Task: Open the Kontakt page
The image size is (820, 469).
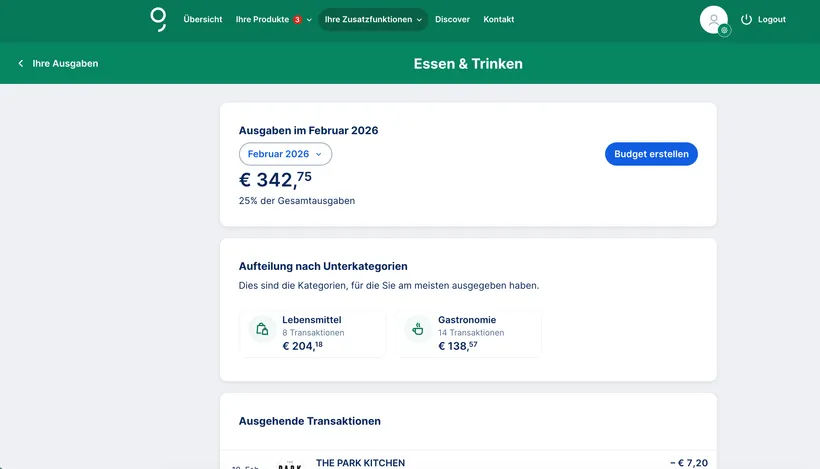Action: tap(498, 19)
